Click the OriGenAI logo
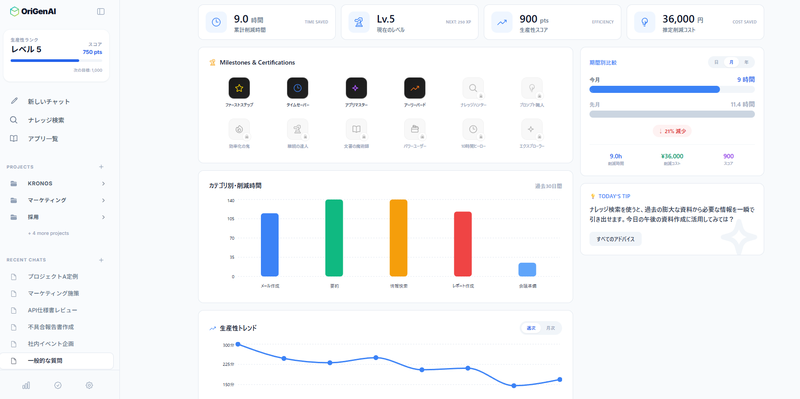Image resolution: width=800 pixels, height=399 pixels. [33, 11]
